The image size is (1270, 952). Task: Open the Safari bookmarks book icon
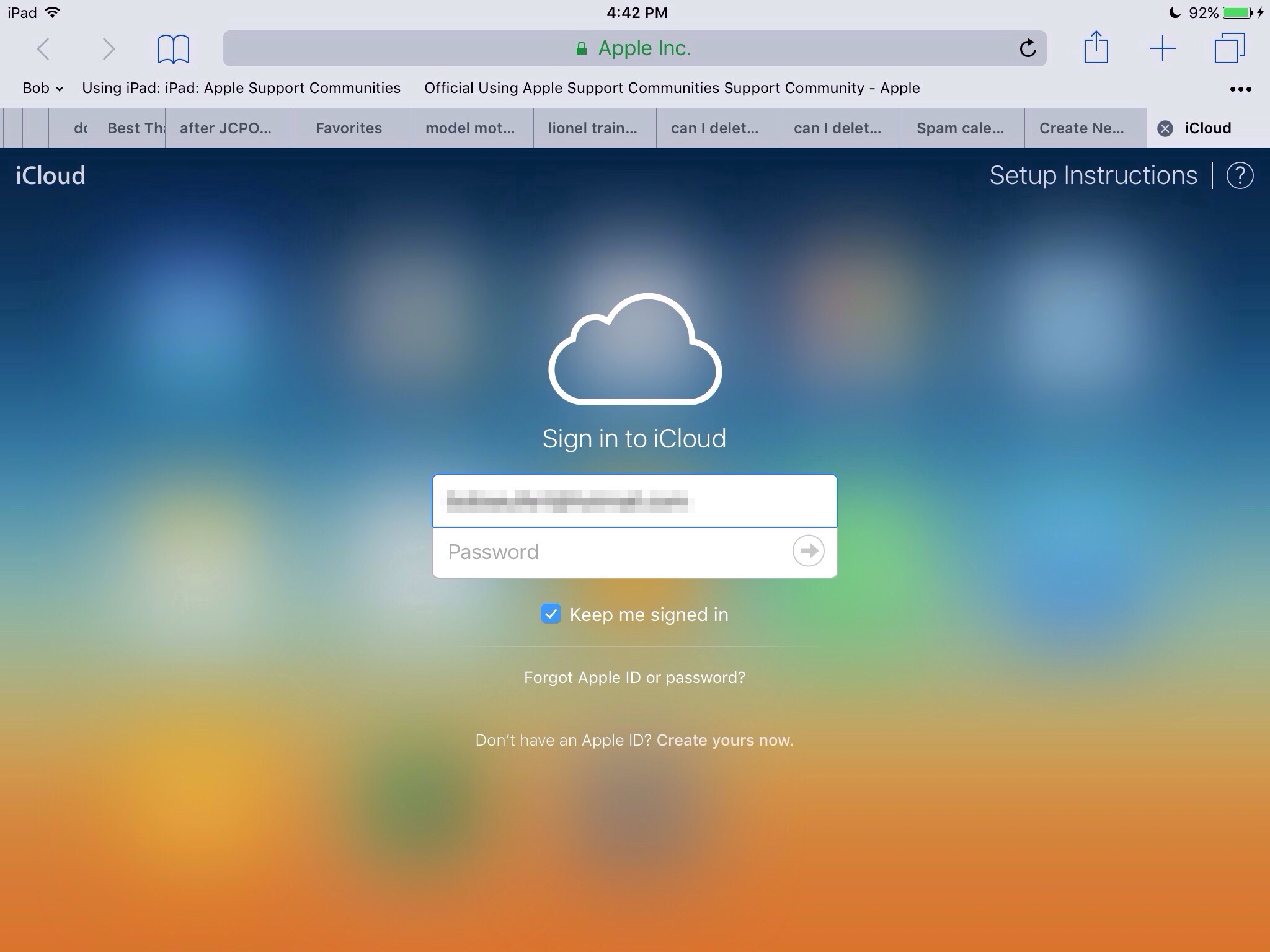coord(173,49)
